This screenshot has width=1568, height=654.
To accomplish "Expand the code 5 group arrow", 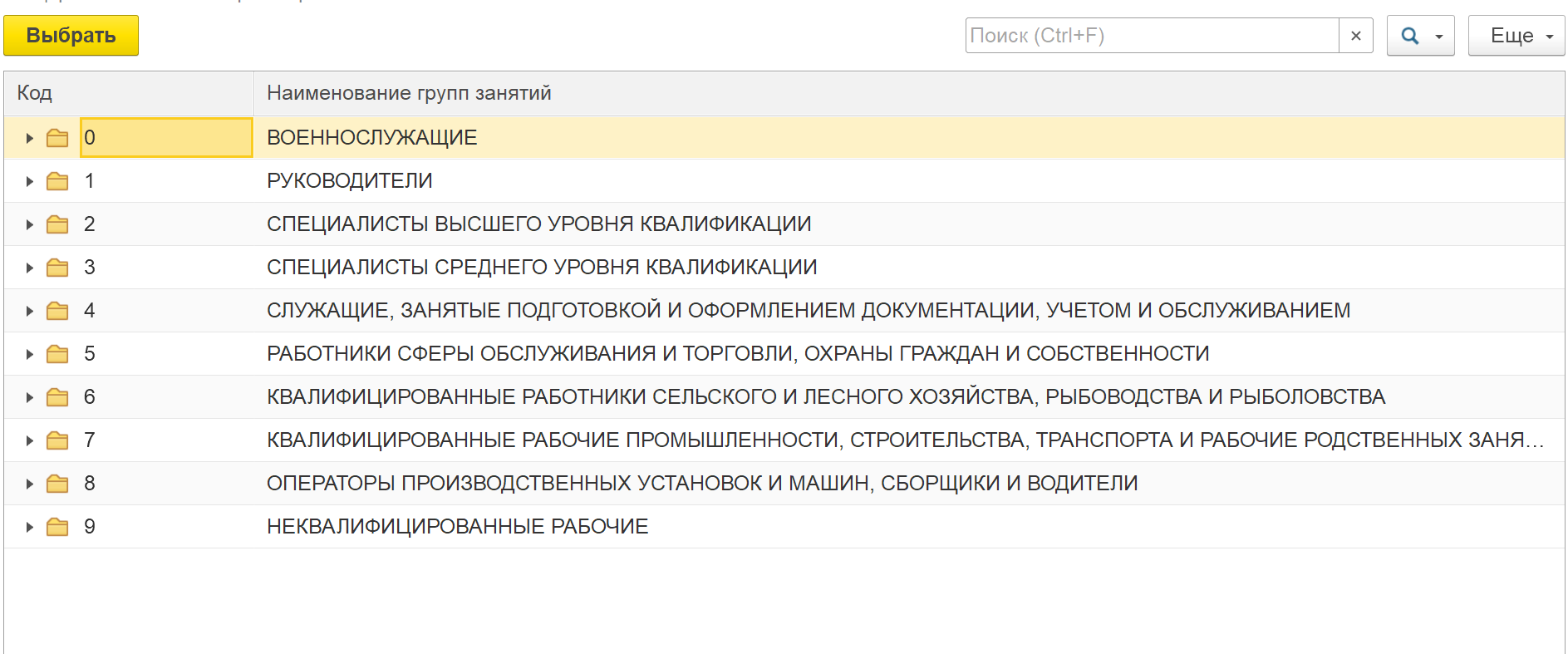I will click(x=29, y=354).
